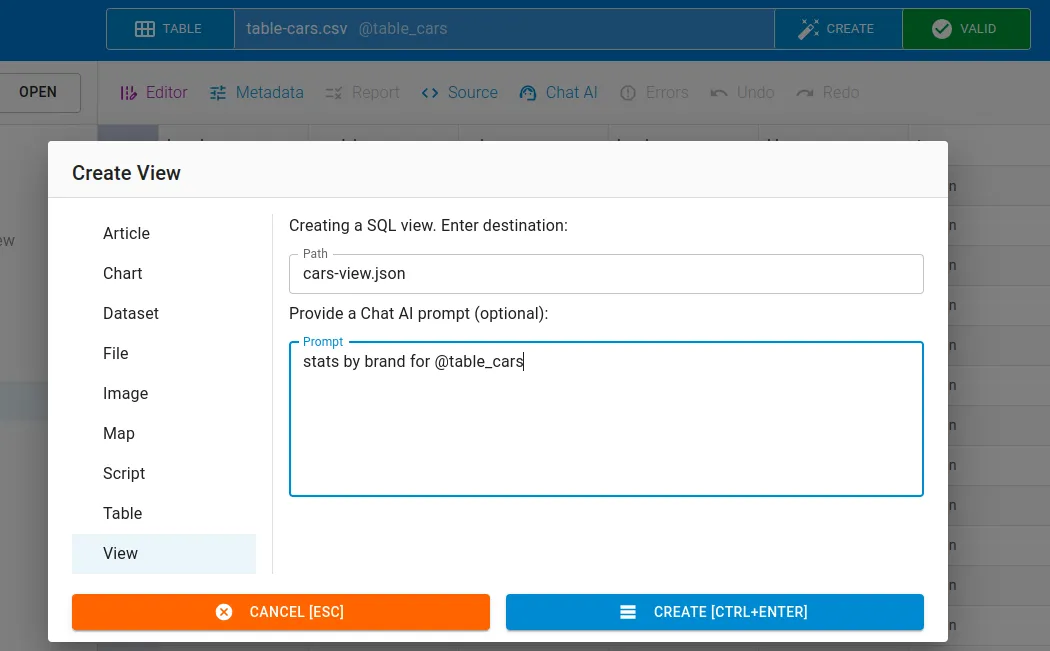Image resolution: width=1050 pixels, height=651 pixels.
Task: Select Article in the Create View list
Action: [126, 233]
